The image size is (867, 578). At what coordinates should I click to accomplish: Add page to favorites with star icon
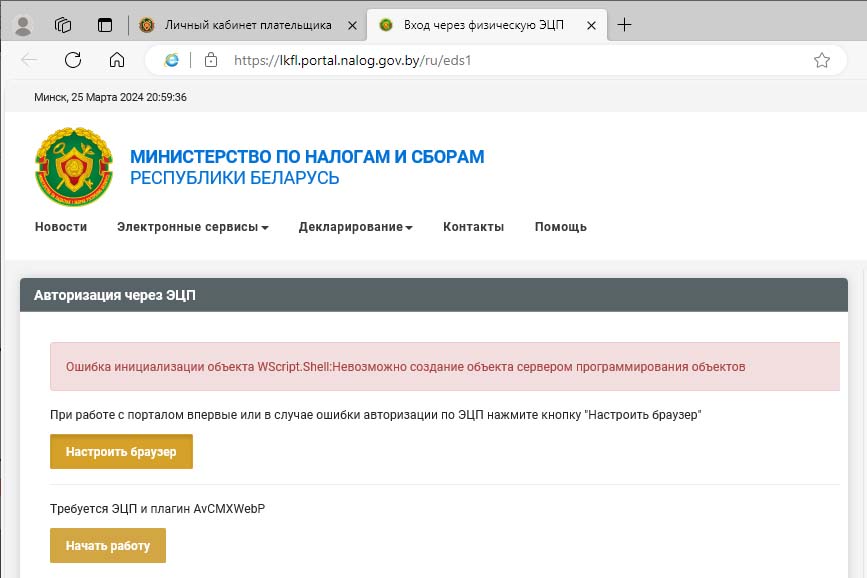pos(821,60)
